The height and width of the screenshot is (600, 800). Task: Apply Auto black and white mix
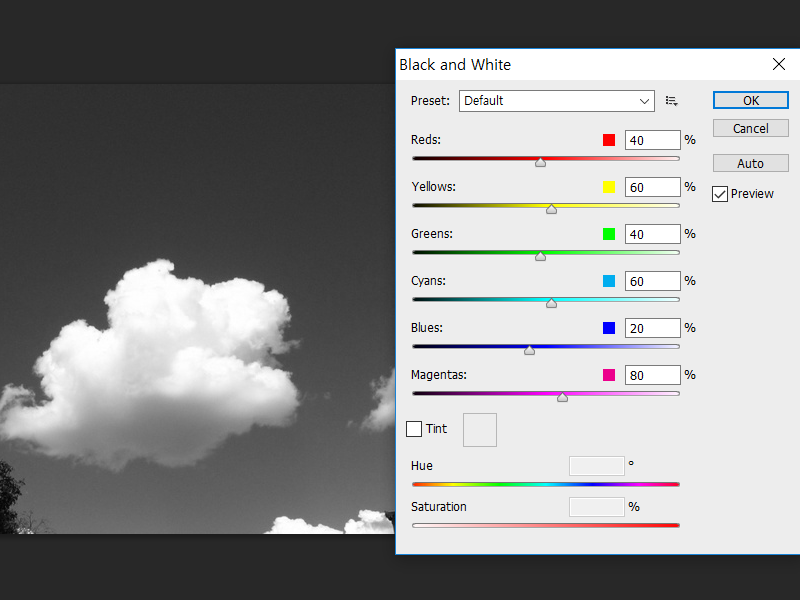751,164
